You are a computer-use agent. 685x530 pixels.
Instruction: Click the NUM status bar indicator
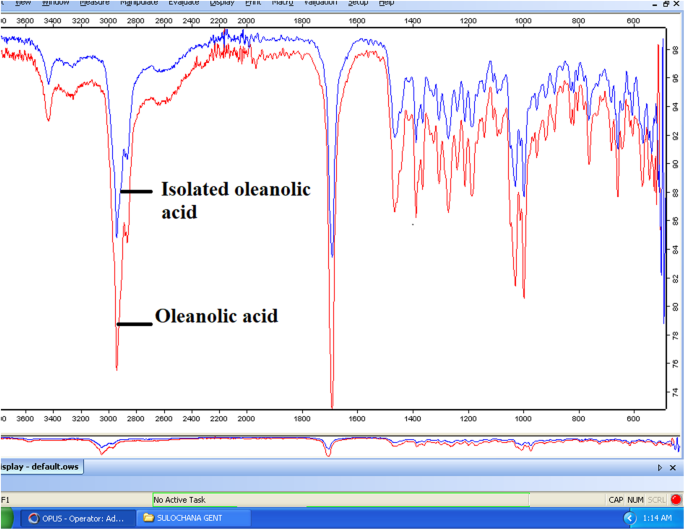tap(635, 500)
